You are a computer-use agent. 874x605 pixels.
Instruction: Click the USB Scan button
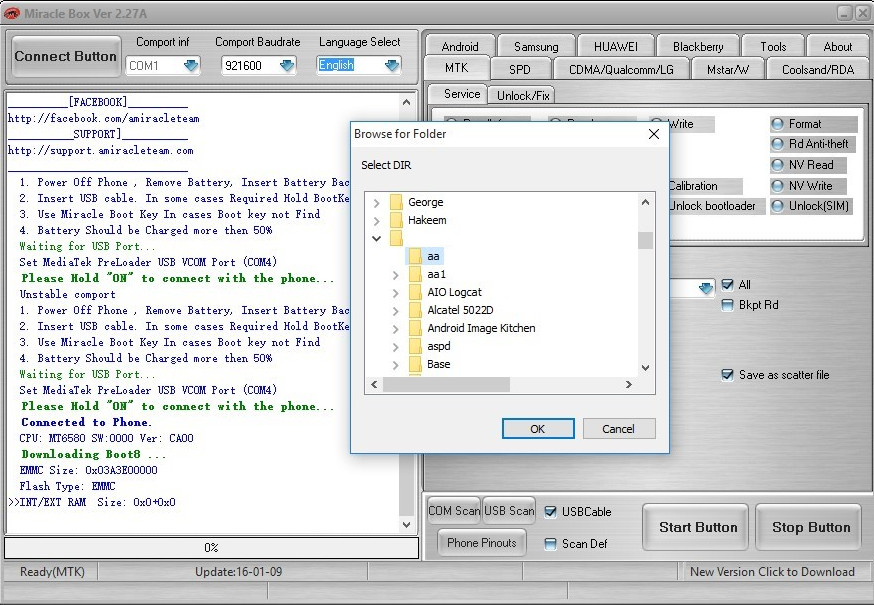tap(509, 511)
